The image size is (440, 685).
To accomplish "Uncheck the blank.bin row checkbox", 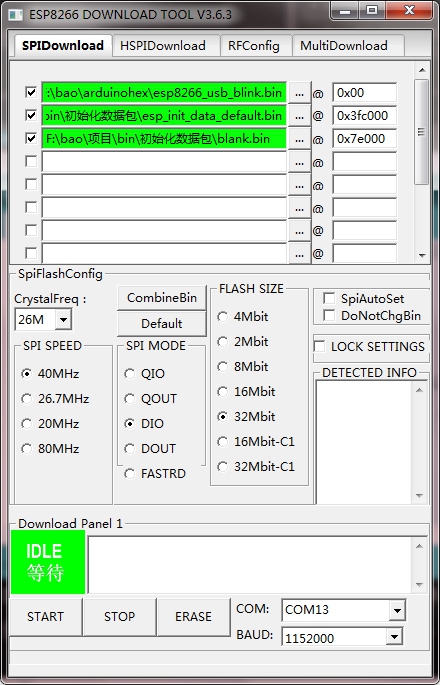I will point(31,138).
